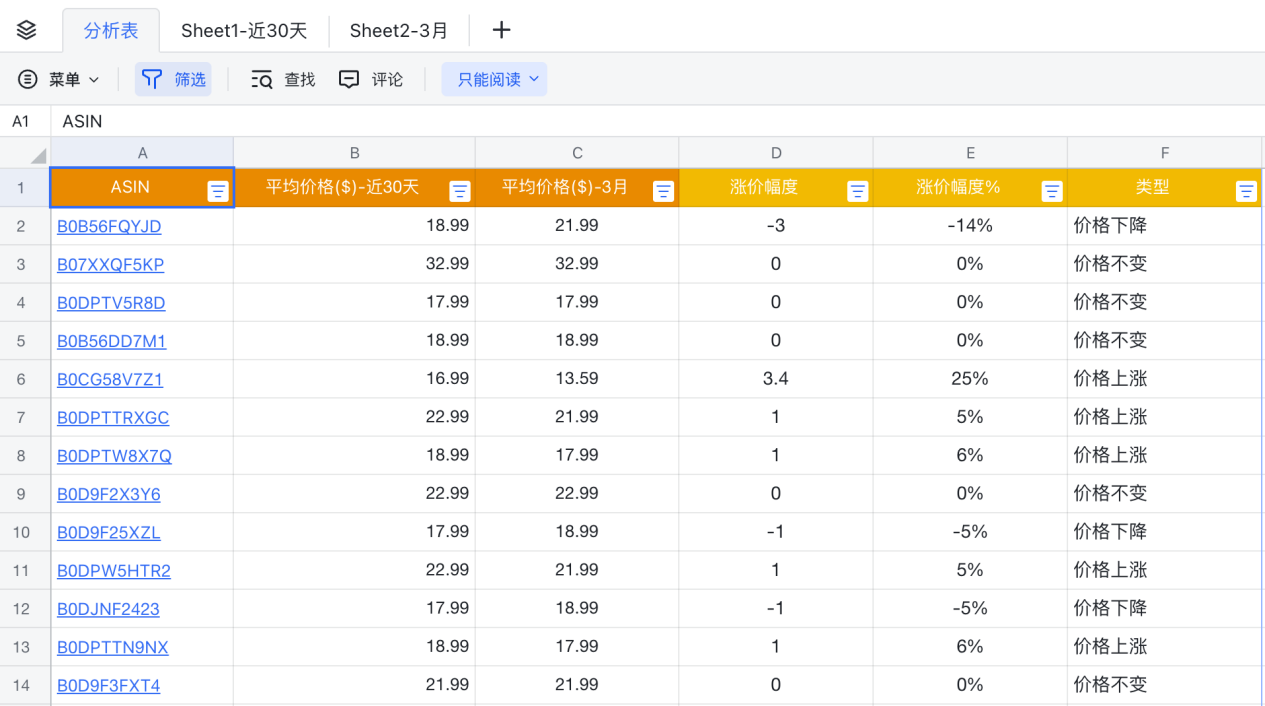Click the 查找 search tool
Screen dimensions: 1265x706
[283, 79]
